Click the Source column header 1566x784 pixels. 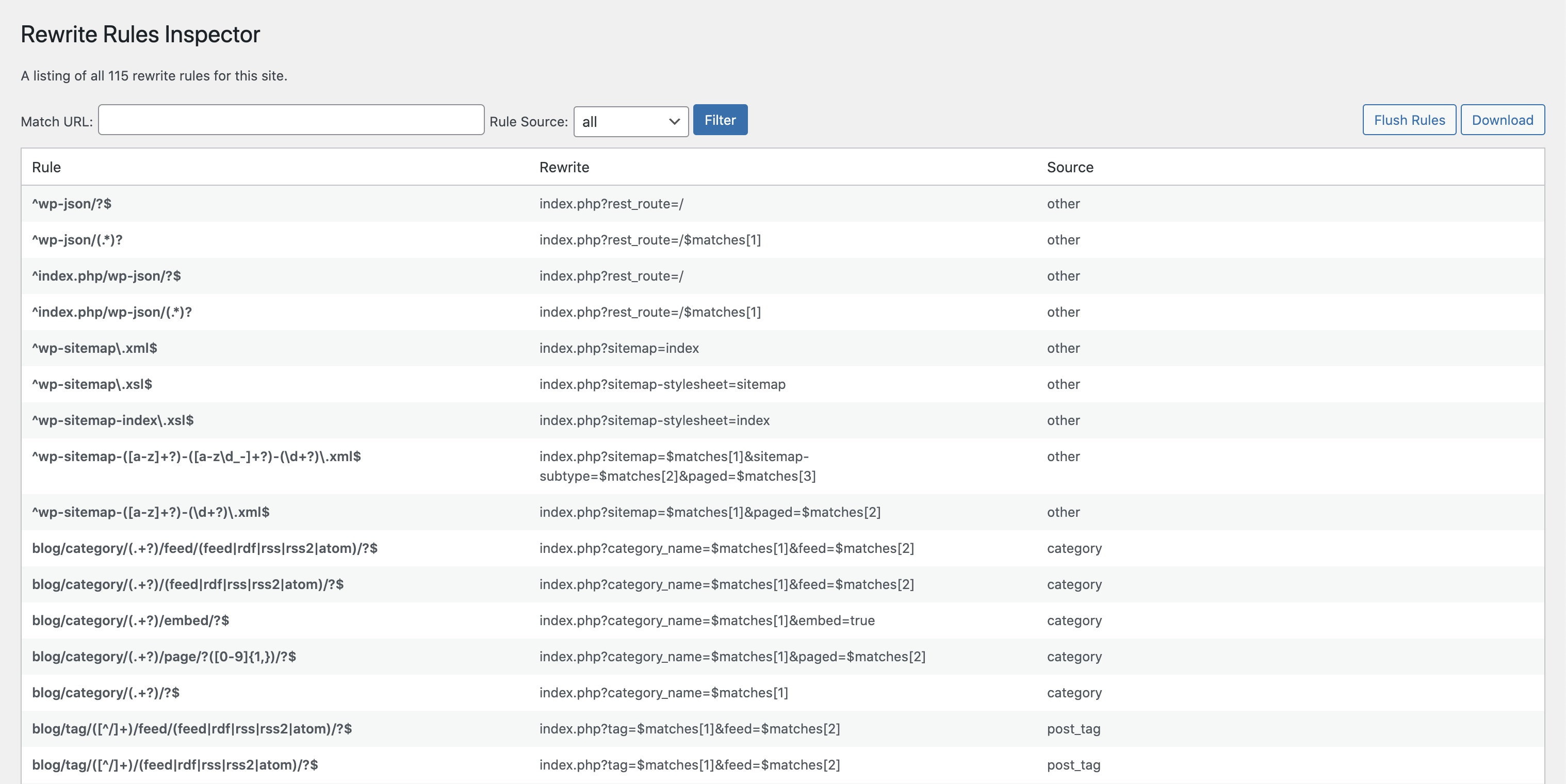(x=1069, y=167)
